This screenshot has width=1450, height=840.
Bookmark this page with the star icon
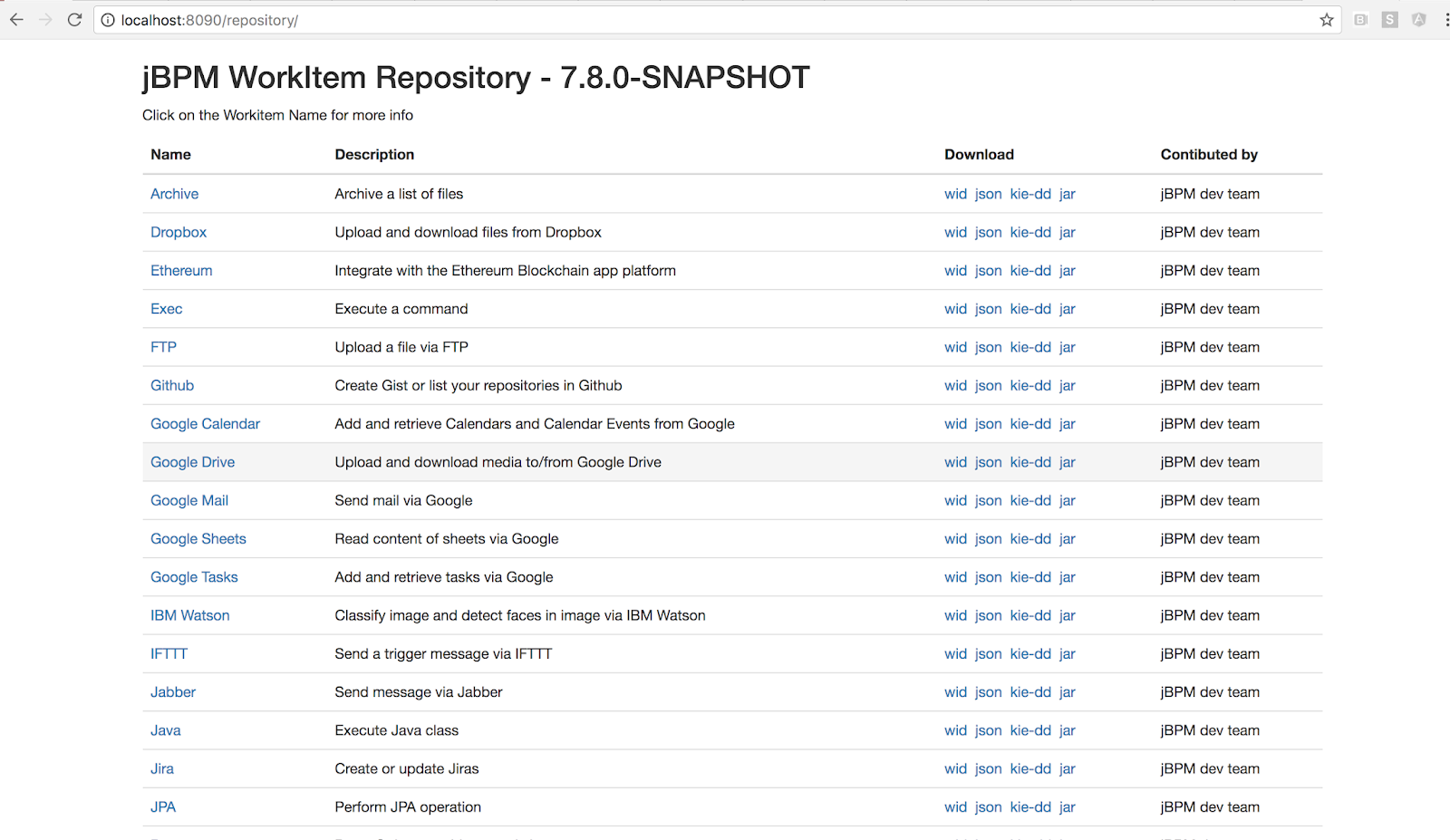pyautogui.click(x=1326, y=19)
